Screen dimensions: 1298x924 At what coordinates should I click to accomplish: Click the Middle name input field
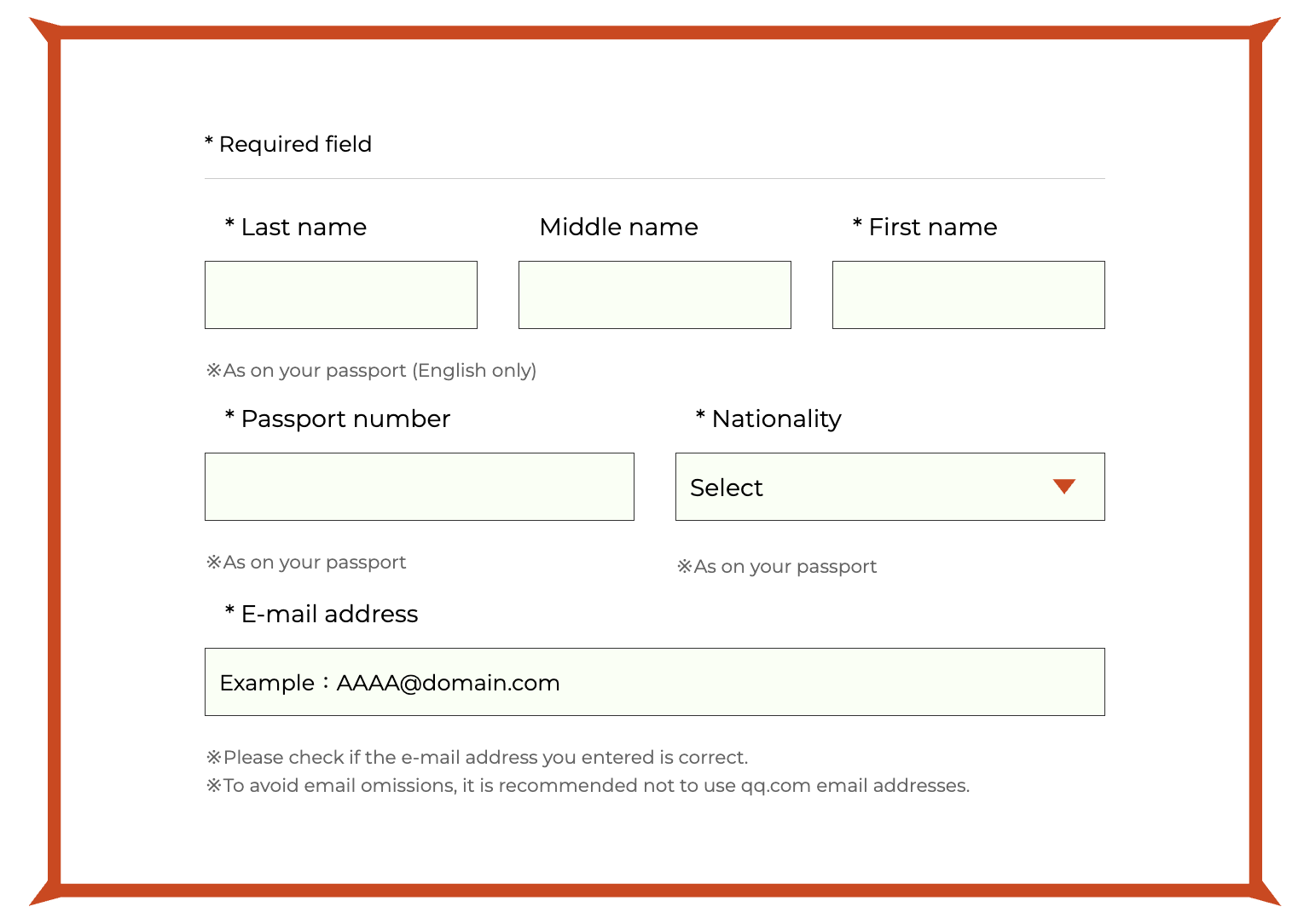655,295
